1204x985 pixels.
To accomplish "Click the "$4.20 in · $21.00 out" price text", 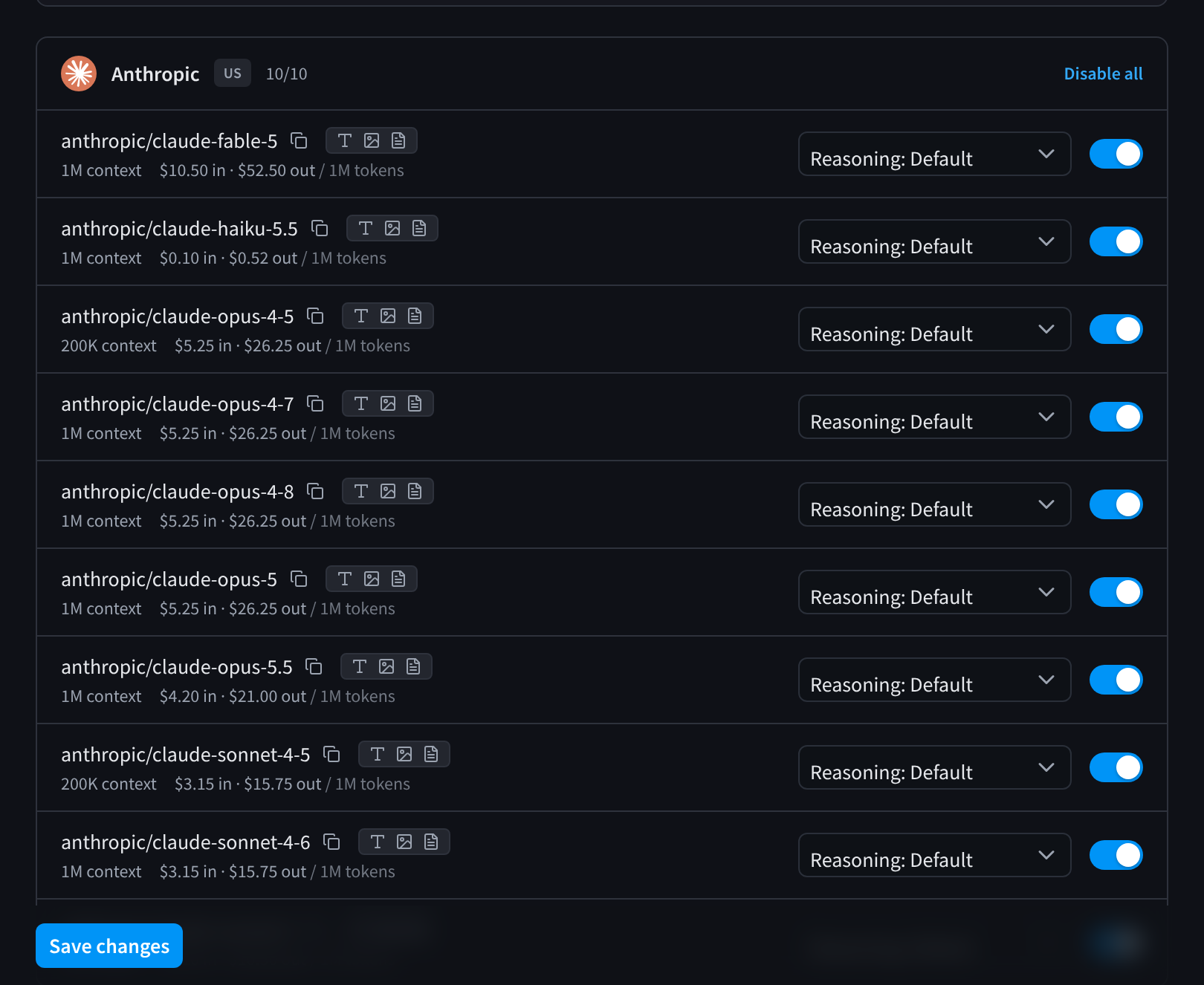I will coord(233,696).
